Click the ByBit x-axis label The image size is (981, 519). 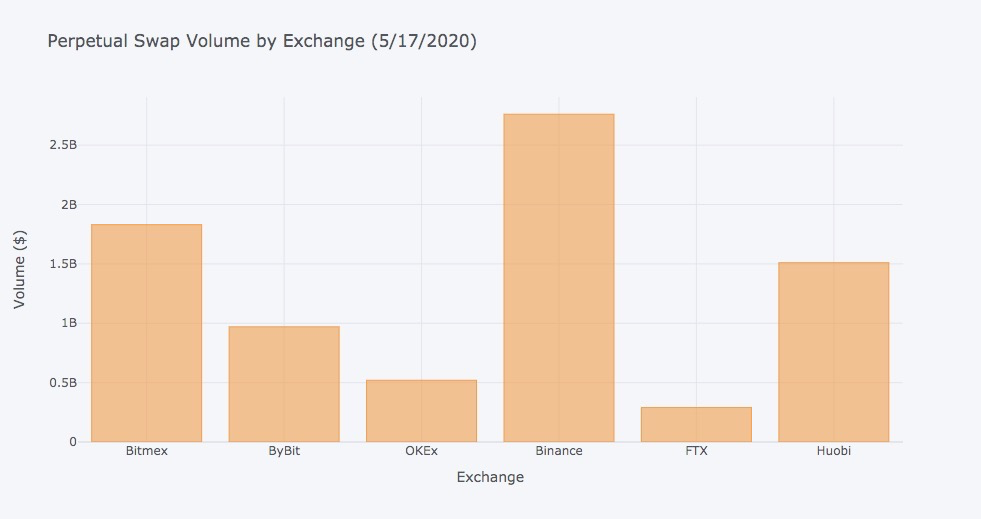(284, 451)
